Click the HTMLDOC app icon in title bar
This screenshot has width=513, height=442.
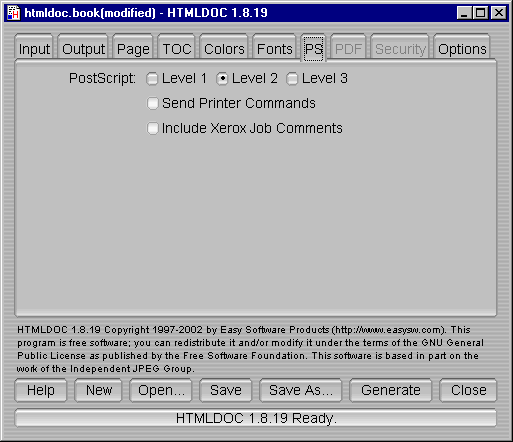[x=14, y=13]
